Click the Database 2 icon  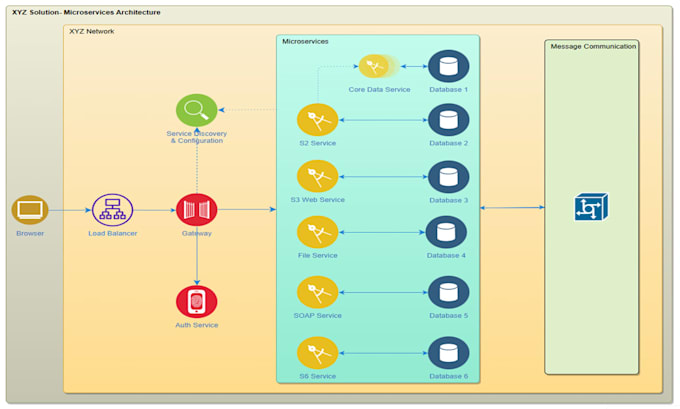pos(448,120)
